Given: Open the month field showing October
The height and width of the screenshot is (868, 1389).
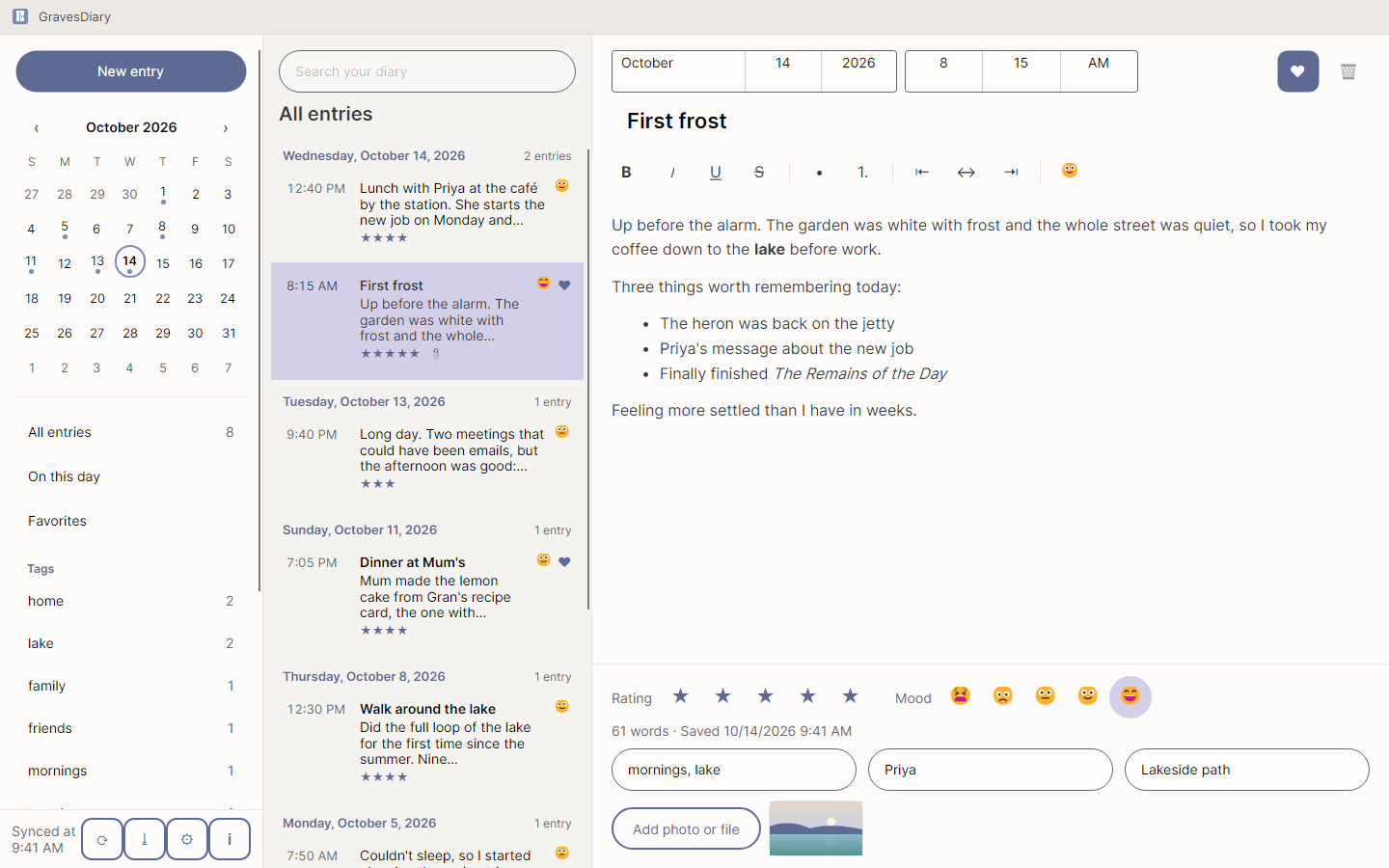Looking at the screenshot, I should pos(678,71).
